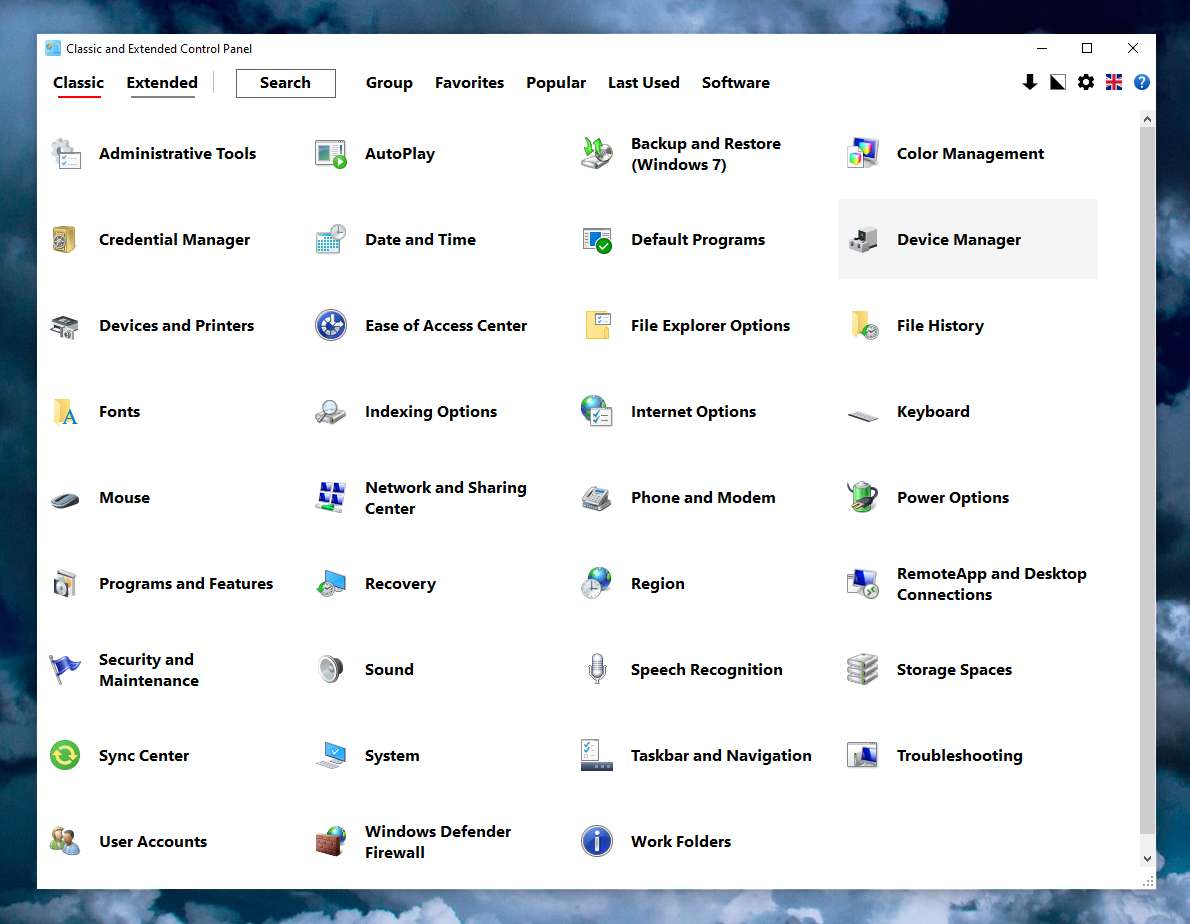Click the Ease of Access Center icon
Image resolution: width=1190 pixels, height=924 pixels.
[x=331, y=325]
